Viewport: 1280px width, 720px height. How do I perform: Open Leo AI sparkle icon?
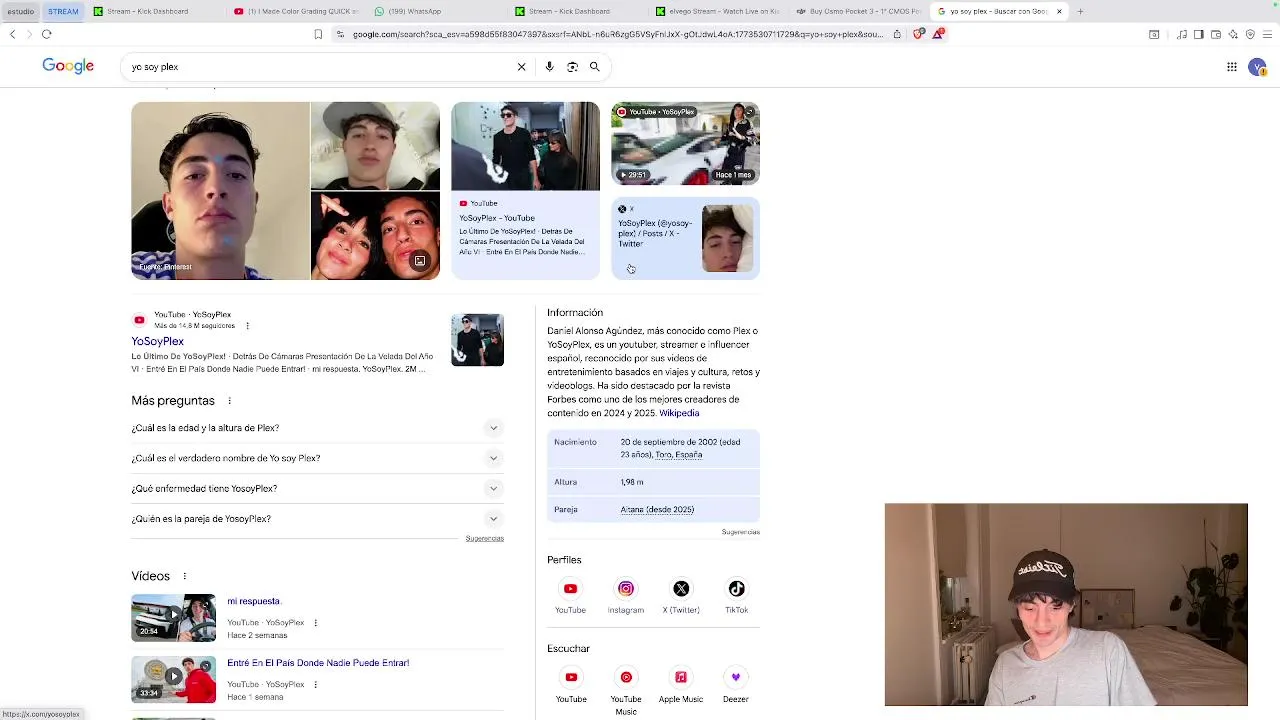point(1233,34)
